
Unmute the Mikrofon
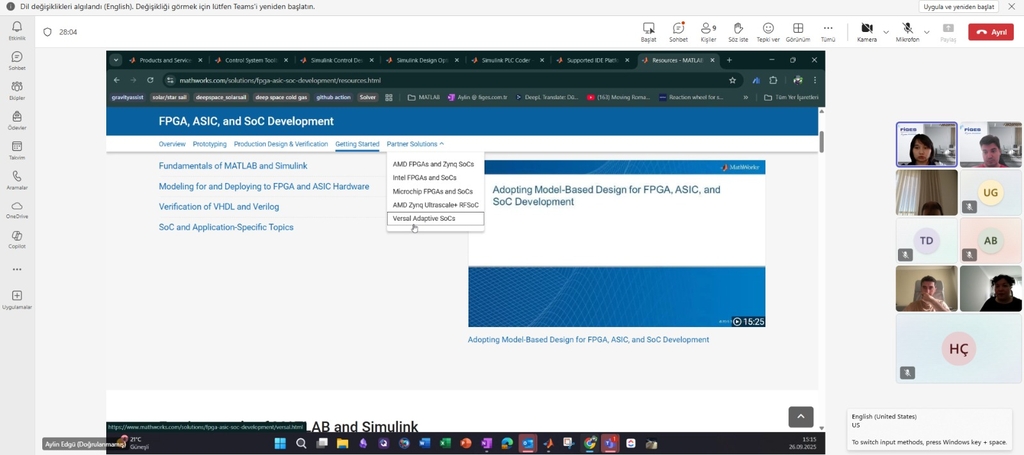[x=907, y=31]
